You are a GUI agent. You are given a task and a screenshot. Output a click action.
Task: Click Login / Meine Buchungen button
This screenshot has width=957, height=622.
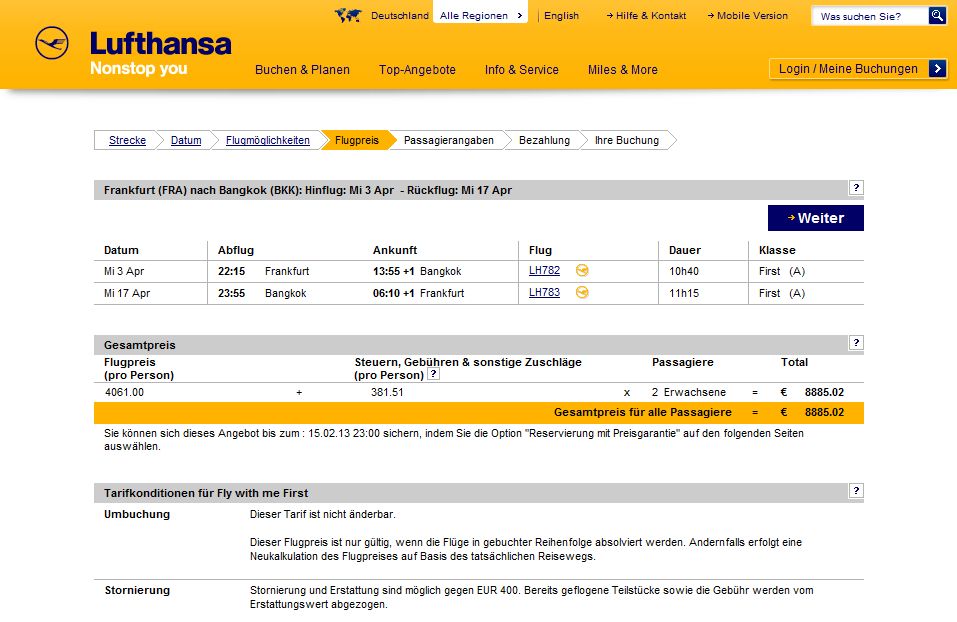pos(858,68)
